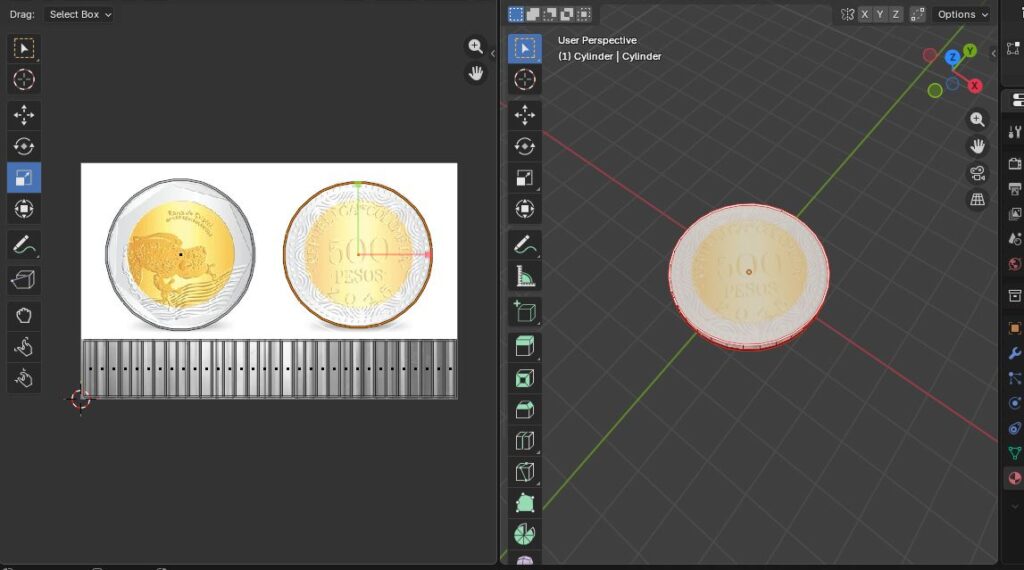Click the active Scale tool in UV editor
Image resolution: width=1024 pixels, height=570 pixels.
point(24,178)
